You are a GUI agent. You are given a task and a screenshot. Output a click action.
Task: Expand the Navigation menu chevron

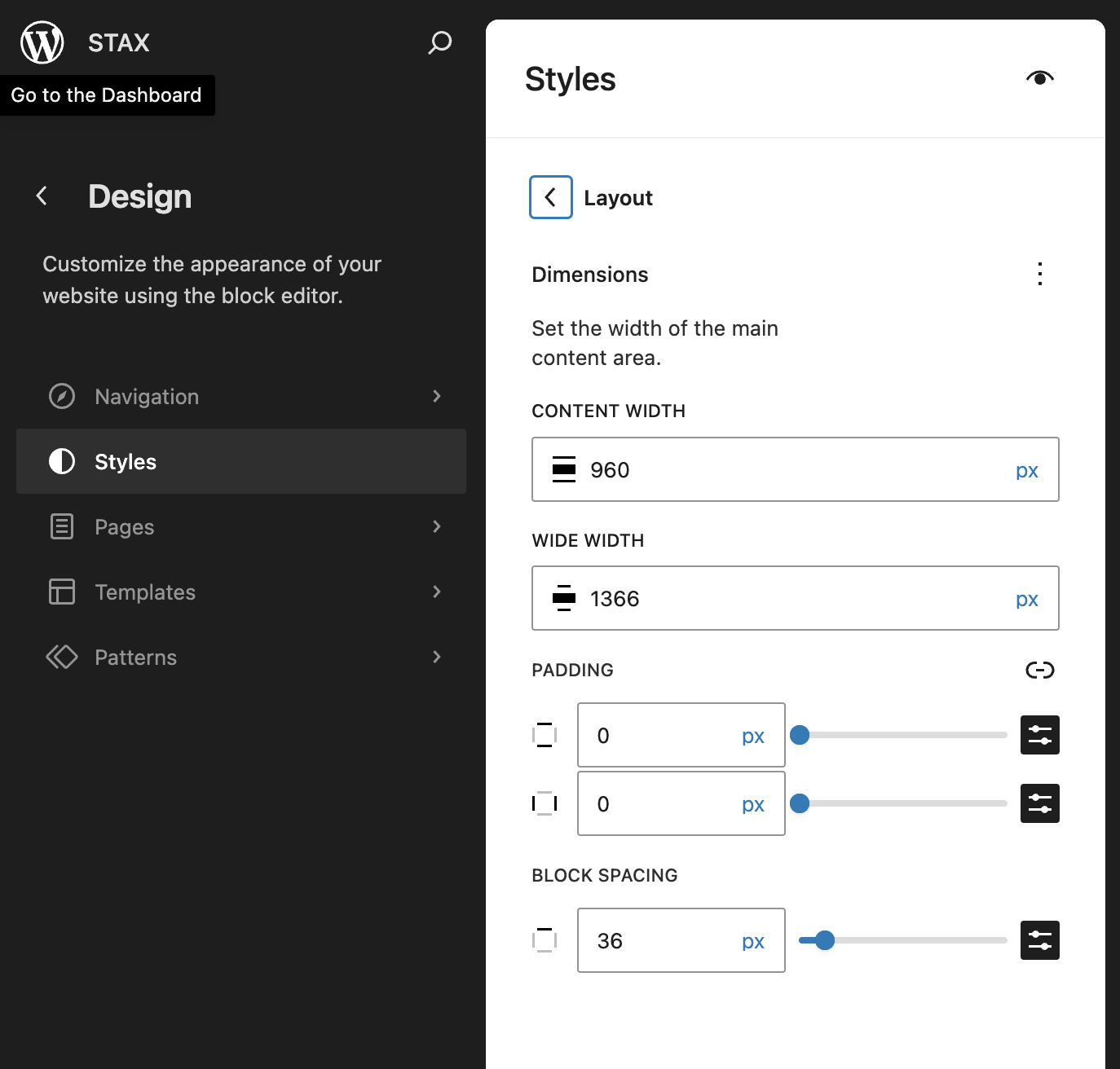[x=437, y=396]
